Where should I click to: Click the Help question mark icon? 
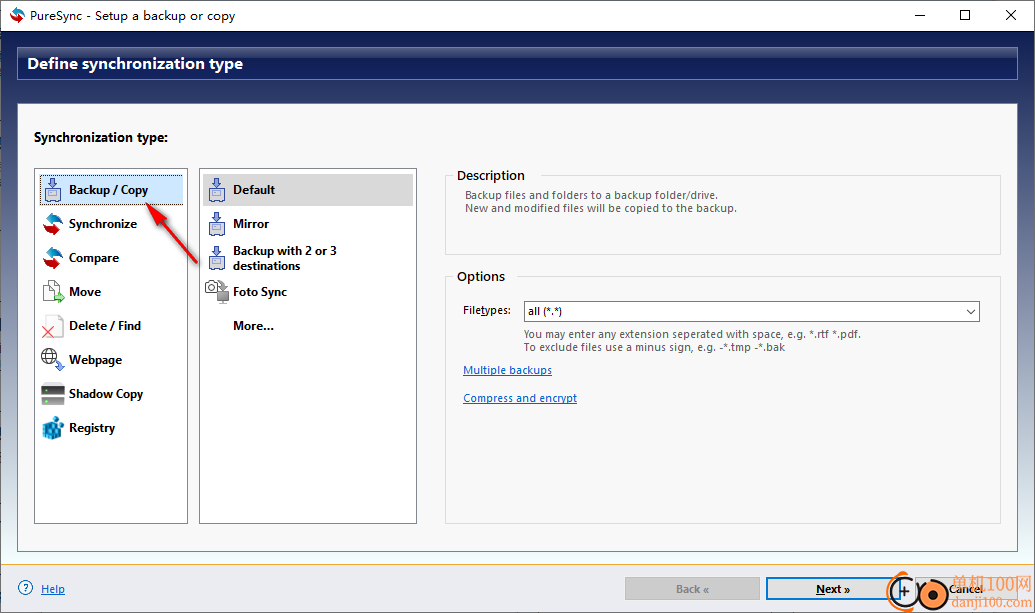click(25, 588)
